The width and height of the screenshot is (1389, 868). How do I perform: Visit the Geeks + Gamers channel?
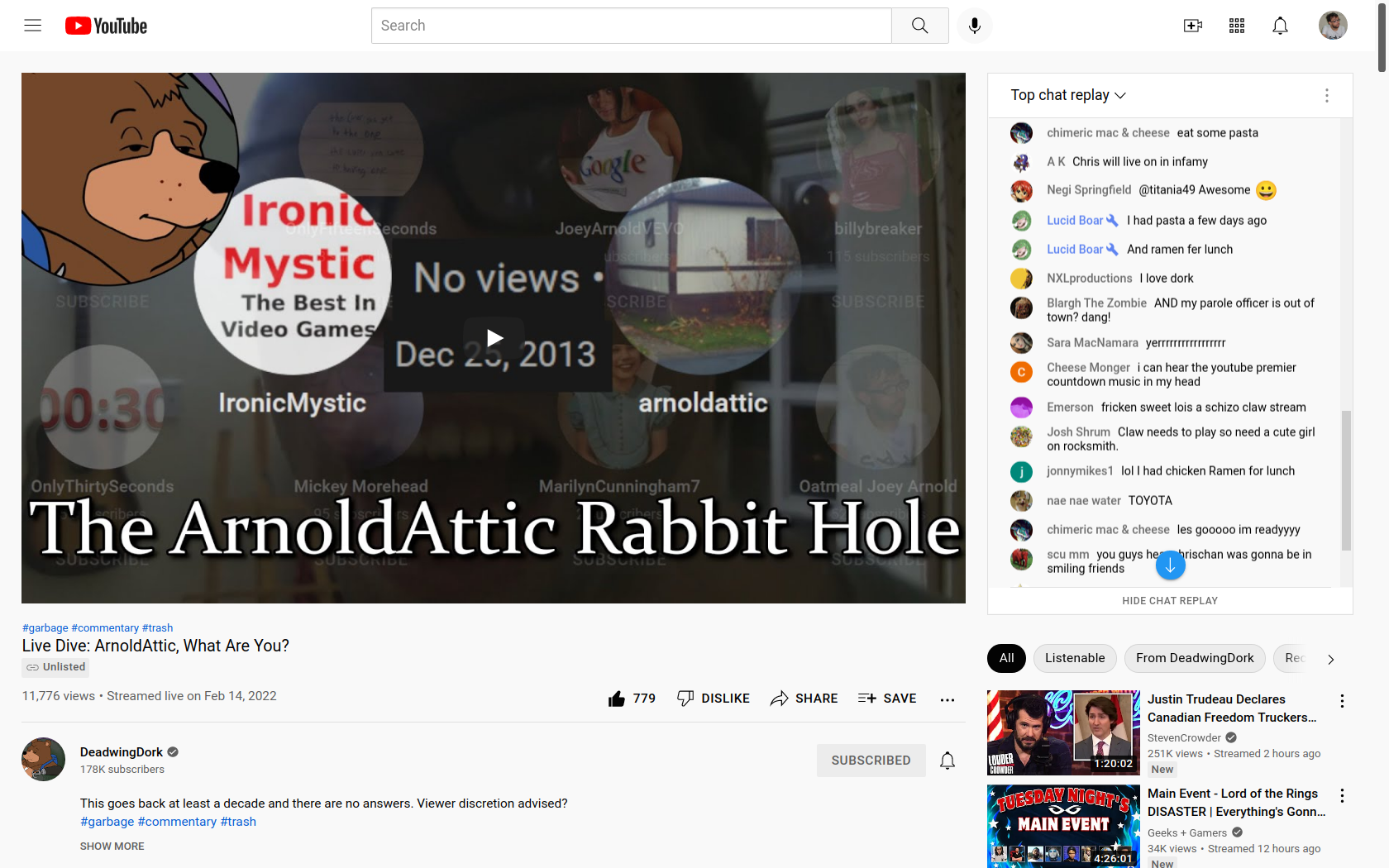[1187, 832]
